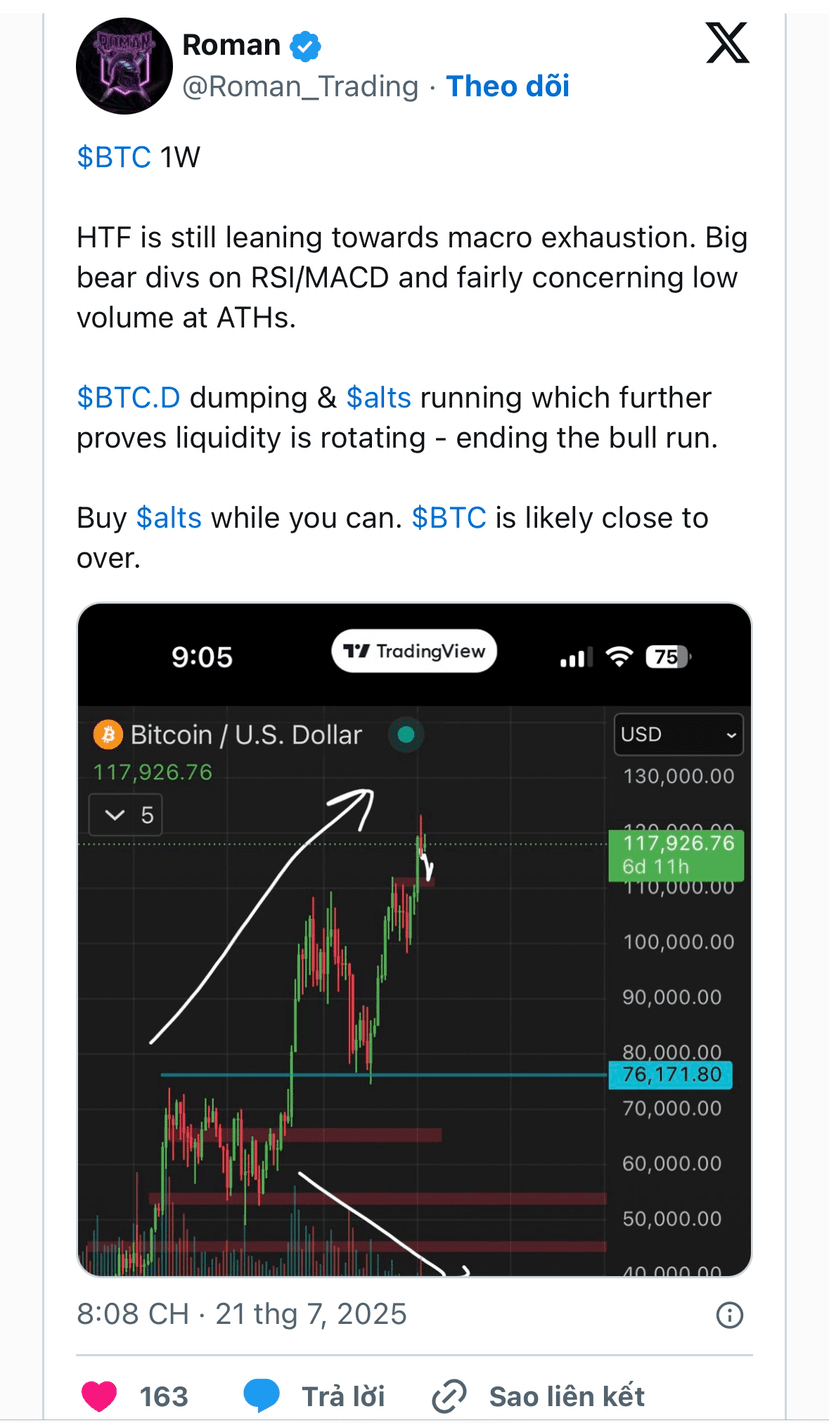Like the post with heart icon
The image size is (829, 1423).
(x=100, y=1396)
